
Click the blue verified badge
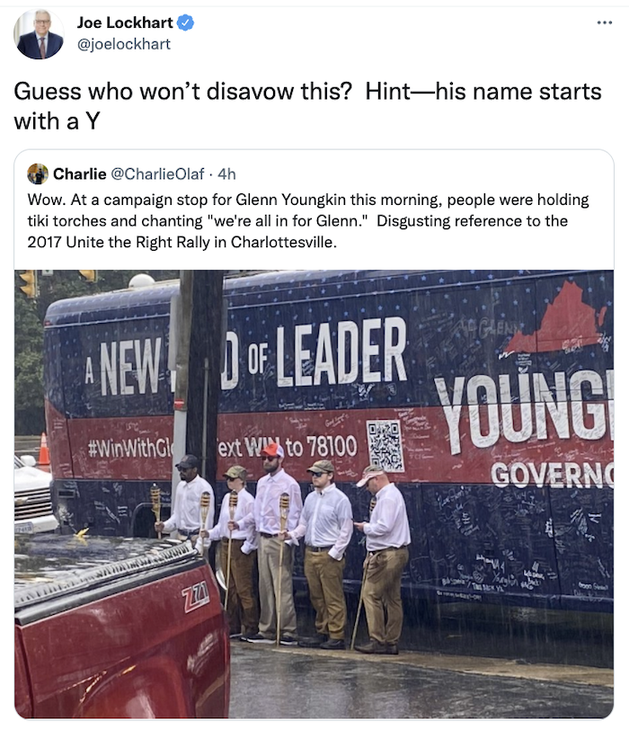185,22
